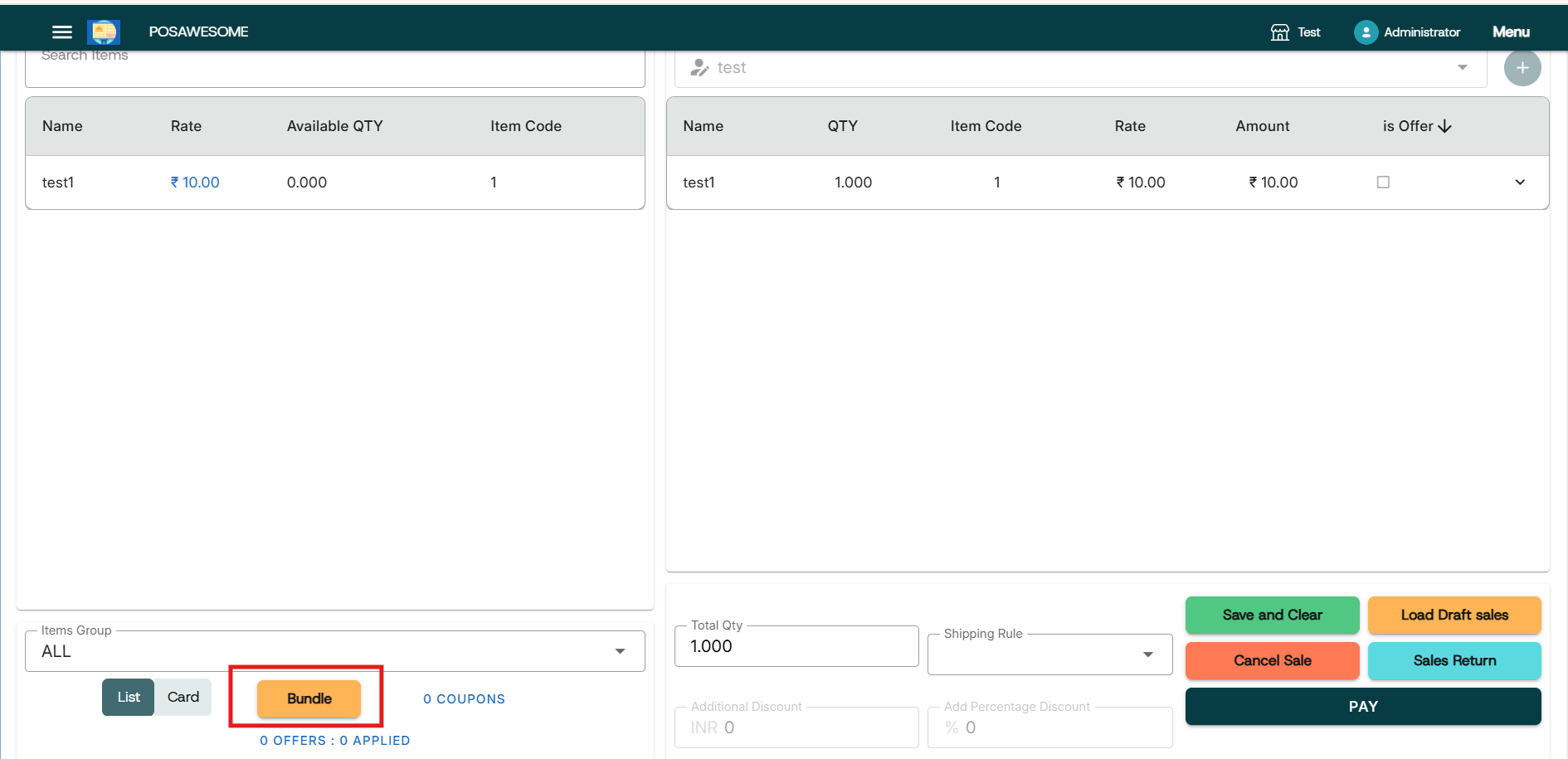Click test1 QTY 1.000 in invoice
Viewport: 1568px width, 759px height.
point(853,182)
